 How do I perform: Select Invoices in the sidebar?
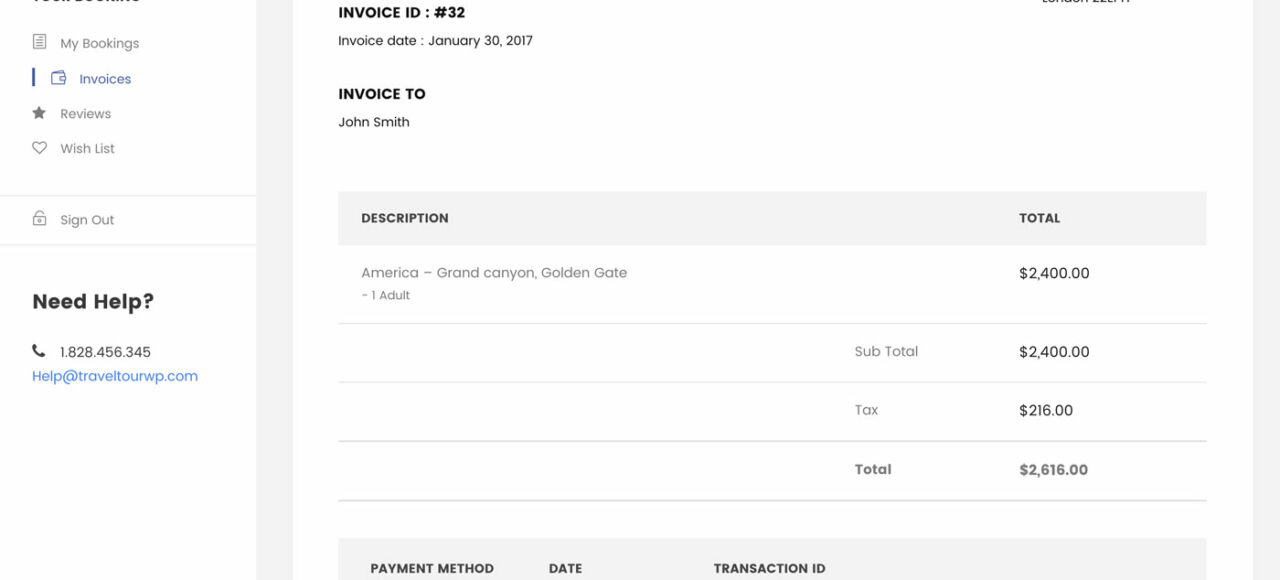coord(105,79)
